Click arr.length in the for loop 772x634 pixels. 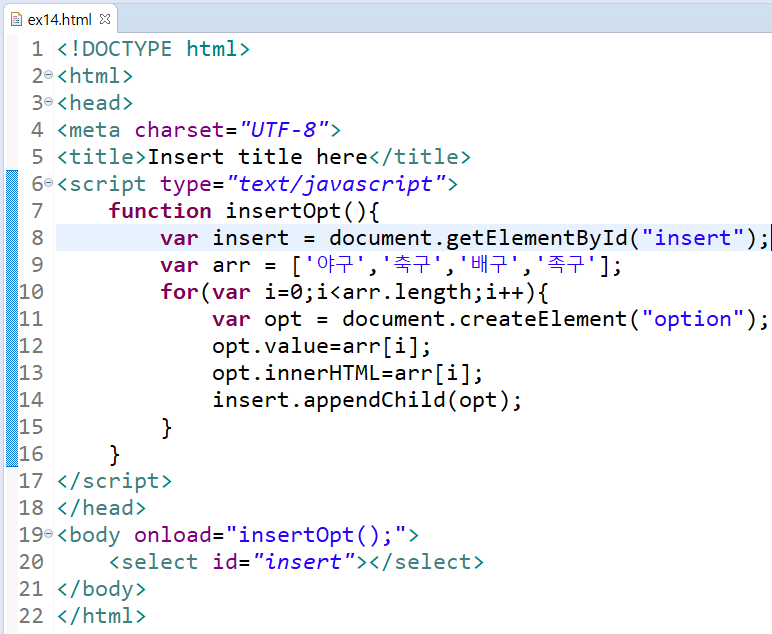pyautogui.click(x=407, y=292)
